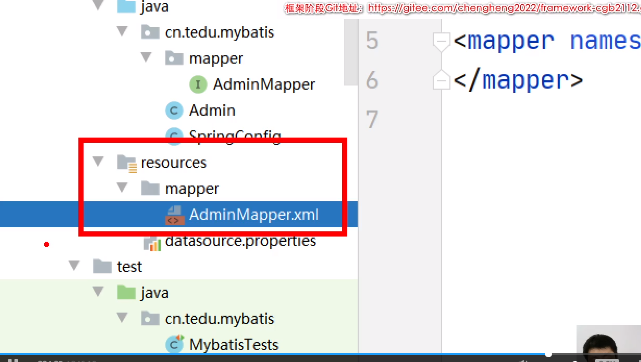The height and width of the screenshot is (362, 641).
Task: Select AdminMapper interface in project tree
Action: click(264, 85)
